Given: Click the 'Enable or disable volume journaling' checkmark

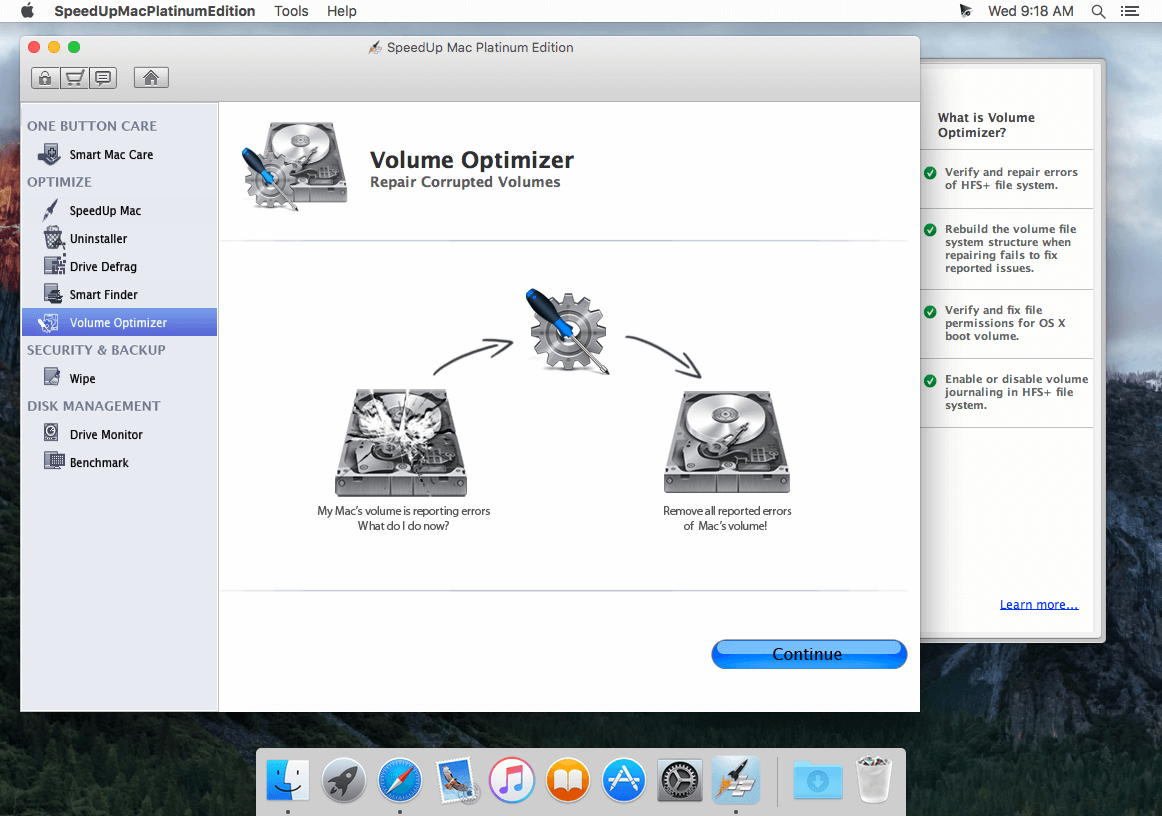Looking at the screenshot, I should click(x=930, y=381).
